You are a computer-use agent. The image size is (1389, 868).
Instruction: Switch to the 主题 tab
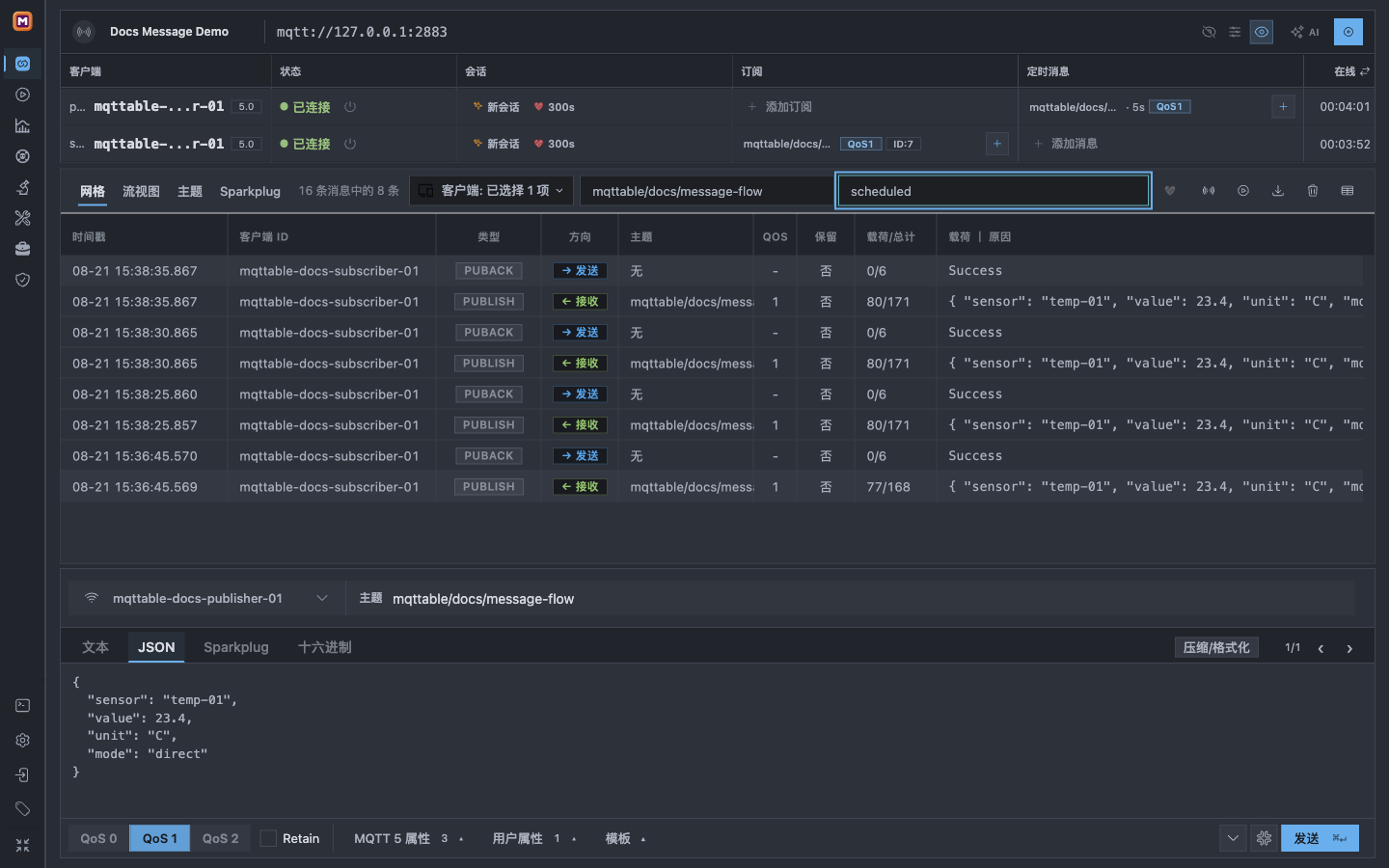[x=190, y=191]
